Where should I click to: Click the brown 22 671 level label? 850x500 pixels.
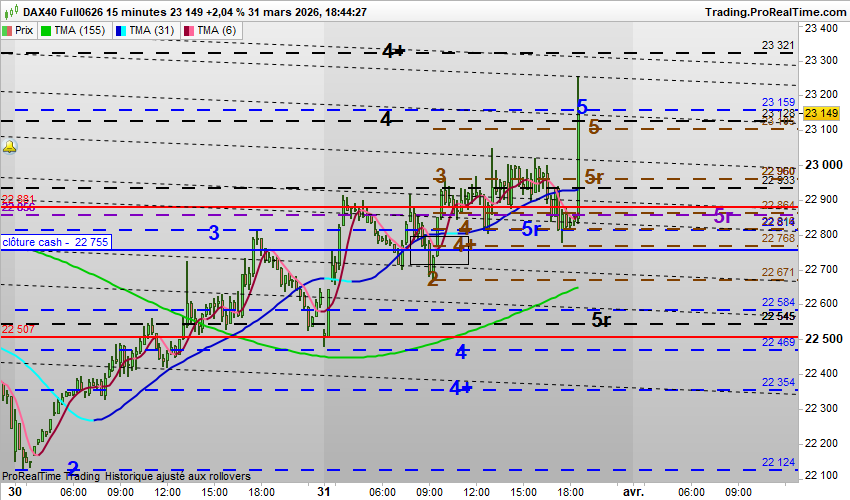tap(778, 272)
